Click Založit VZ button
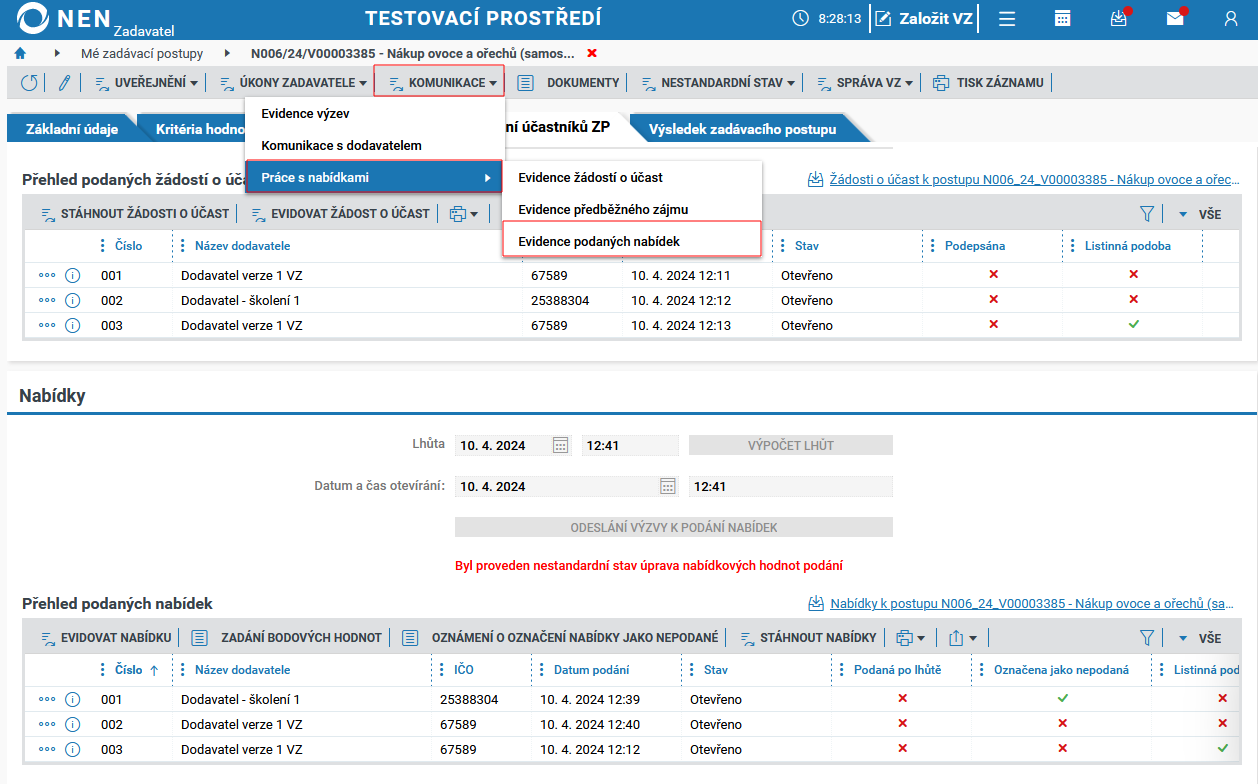The height and width of the screenshot is (784, 1258). coord(925,19)
